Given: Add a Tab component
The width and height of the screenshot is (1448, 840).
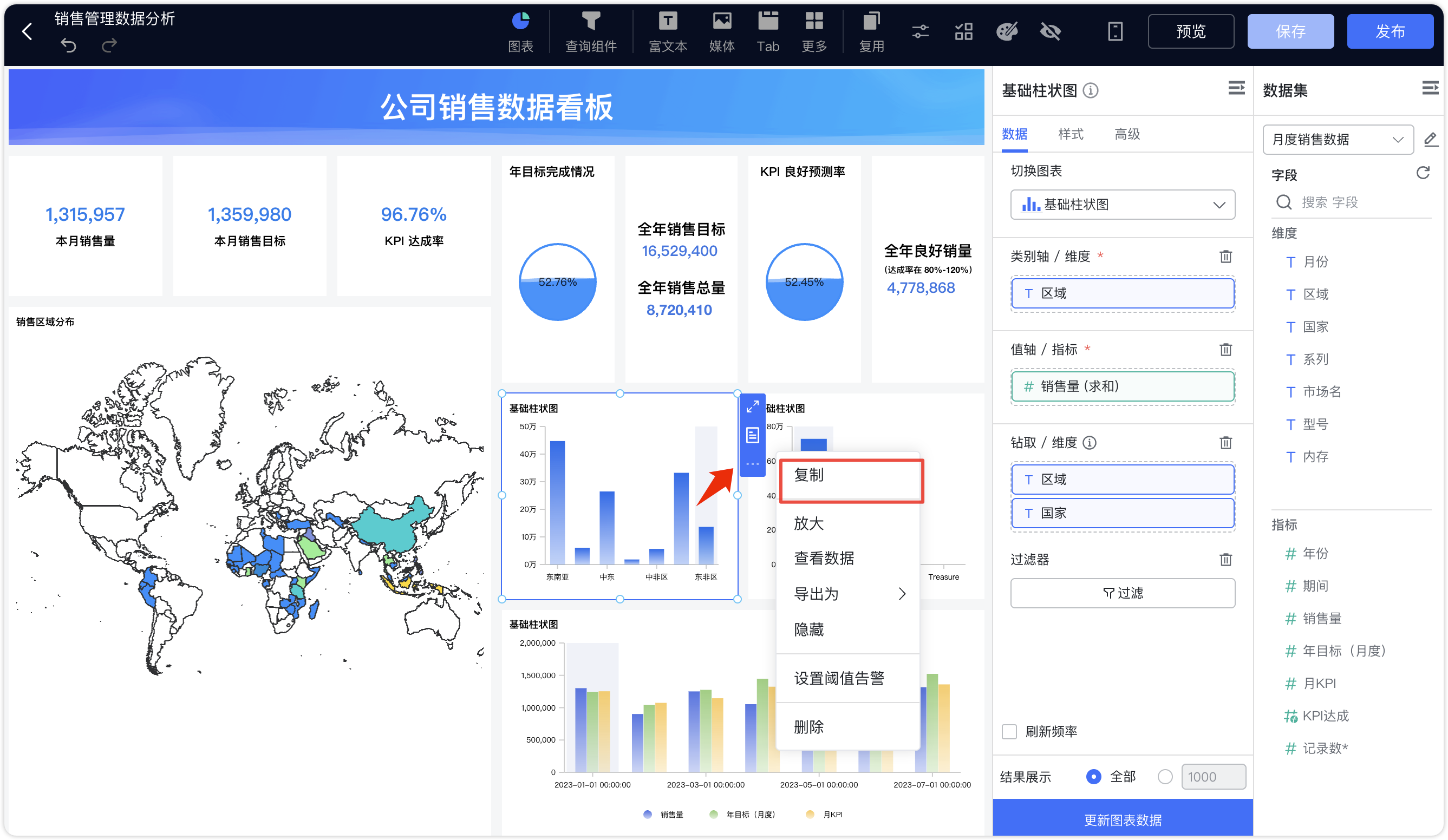Looking at the screenshot, I should pos(768,32).
